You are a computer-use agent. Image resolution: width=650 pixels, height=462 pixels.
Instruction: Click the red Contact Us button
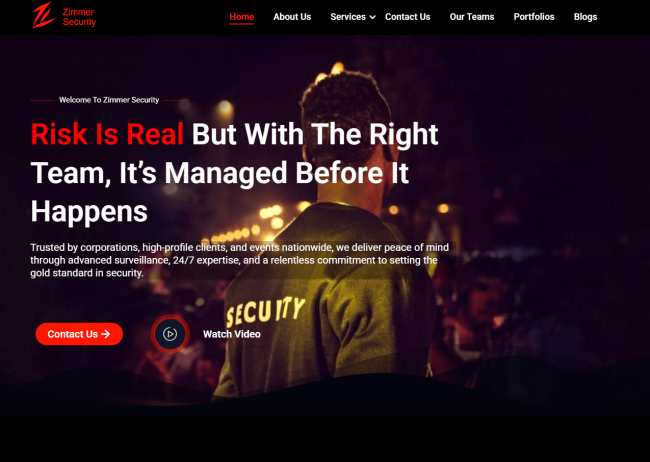point(79,334)
